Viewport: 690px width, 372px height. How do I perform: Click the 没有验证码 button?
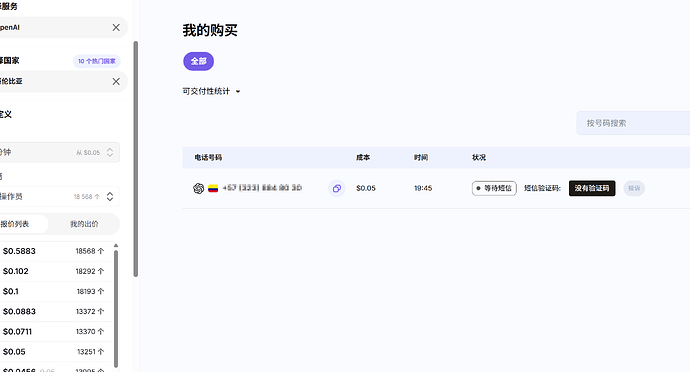tap(592, 188)
